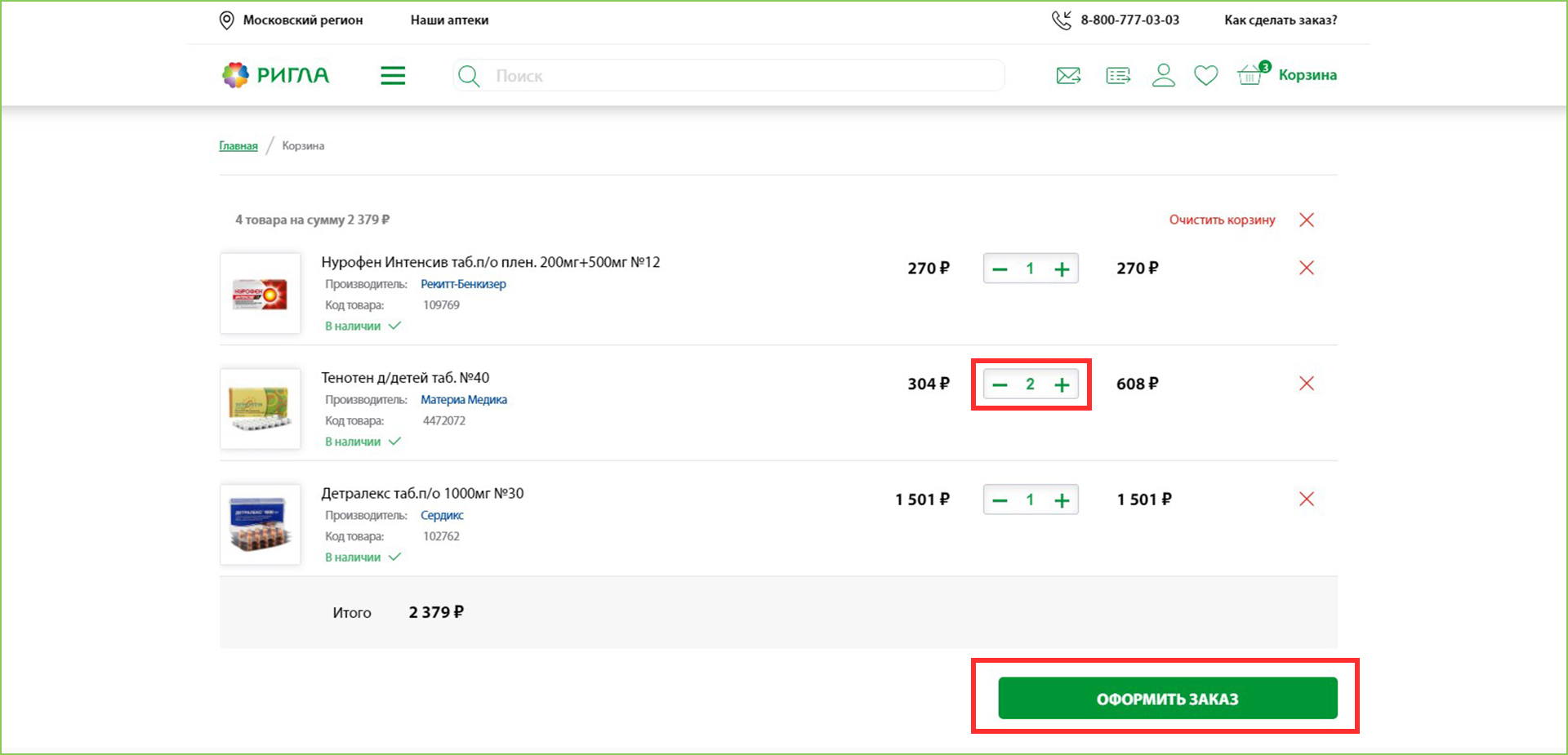Decrease Тенотен quantity with minus button
The height and width of the screenshot is (755, 1568).
[x=1000, y=384]
